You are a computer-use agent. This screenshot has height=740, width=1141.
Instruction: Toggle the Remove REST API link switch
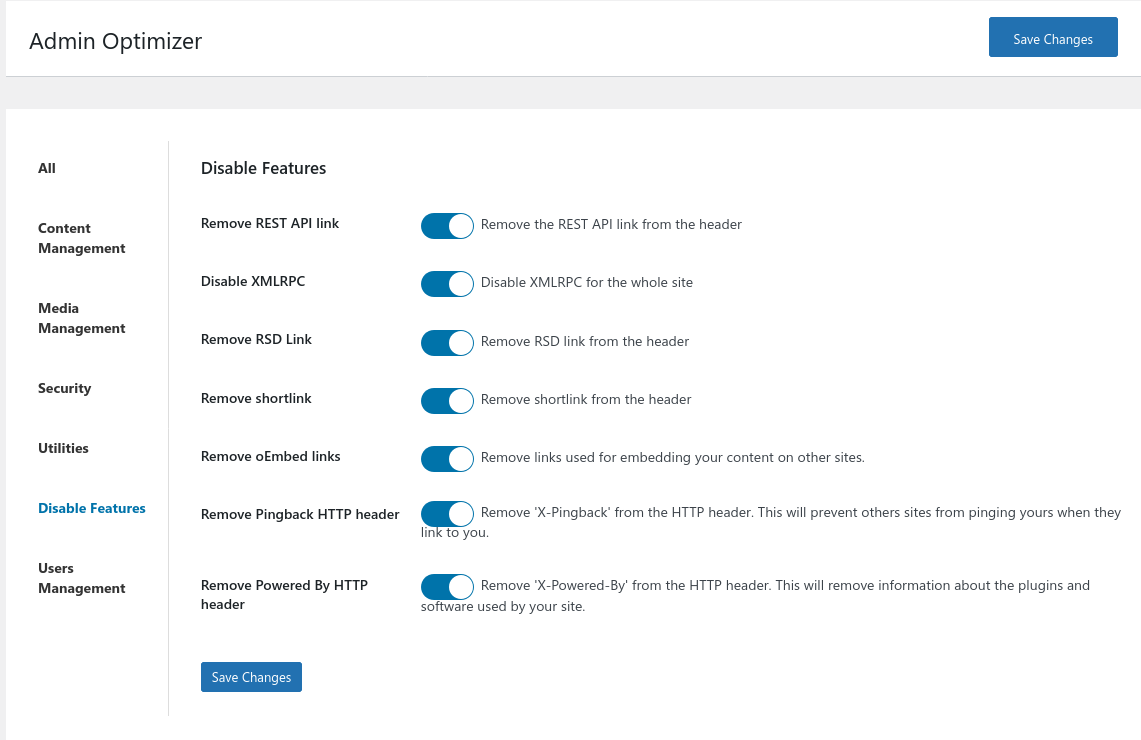click(446, 226)
